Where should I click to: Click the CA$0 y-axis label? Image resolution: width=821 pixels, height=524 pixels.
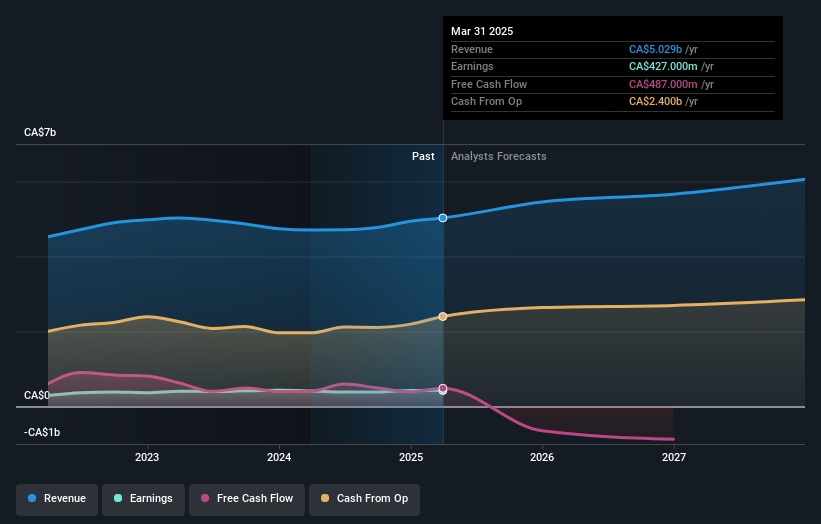tap(37, 395)
